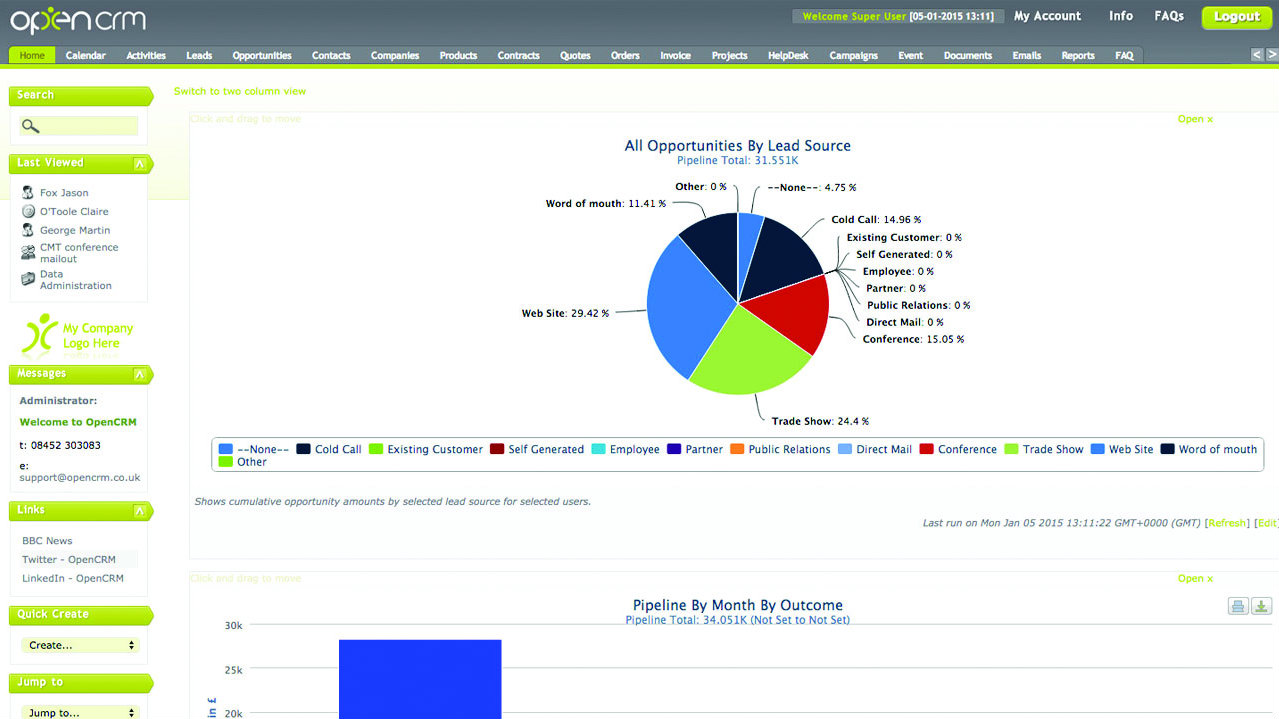Image resolution: width=1279 pixels, height=719 pixels.
Task: Click the campaign icon beside CMT conference mailout
Action: point(28,253)
